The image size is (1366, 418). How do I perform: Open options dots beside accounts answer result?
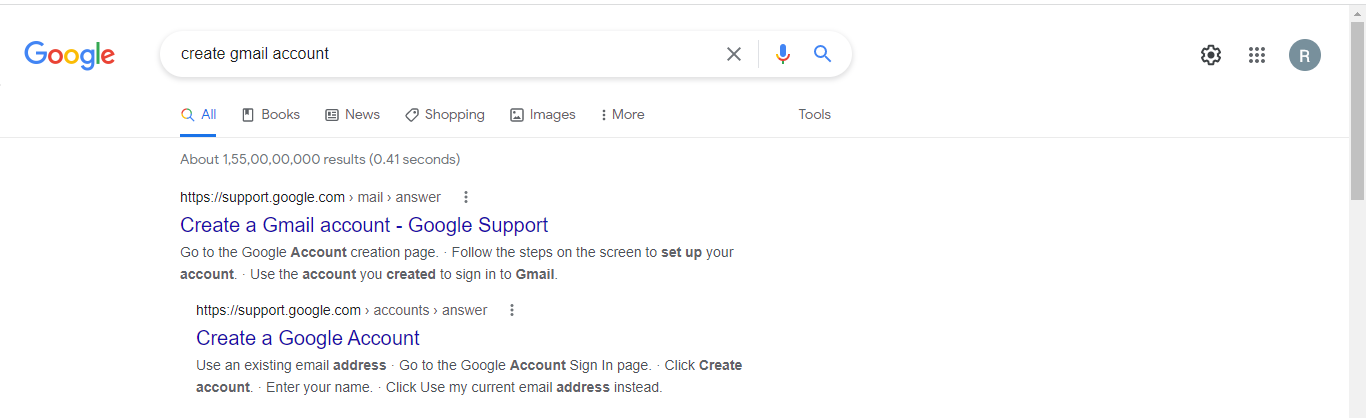(x=512, y=310)
